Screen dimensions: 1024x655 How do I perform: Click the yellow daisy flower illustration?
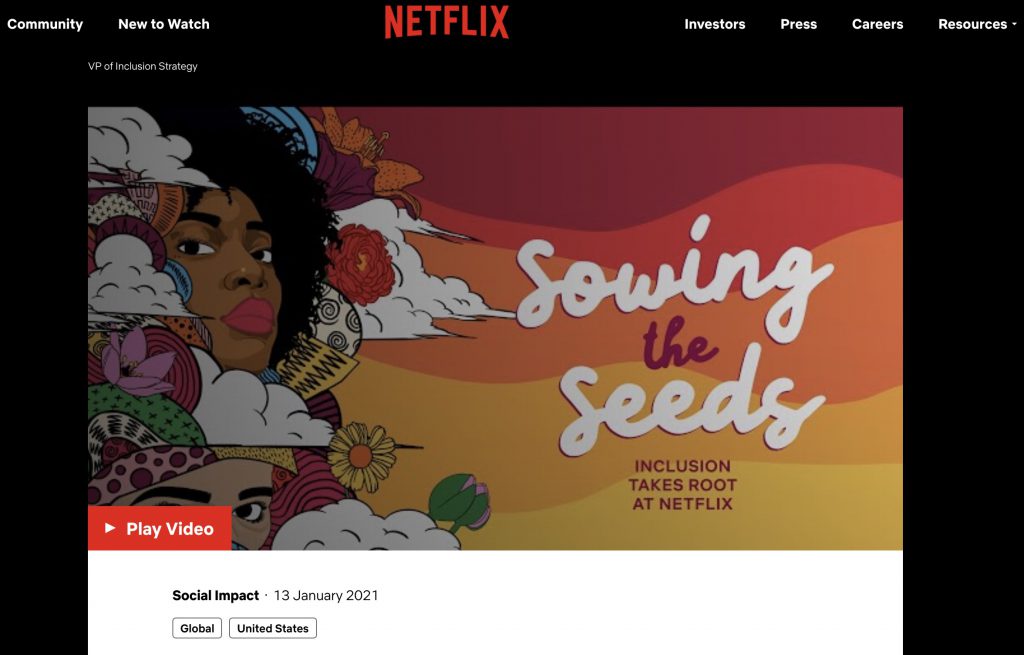point(361,456)
